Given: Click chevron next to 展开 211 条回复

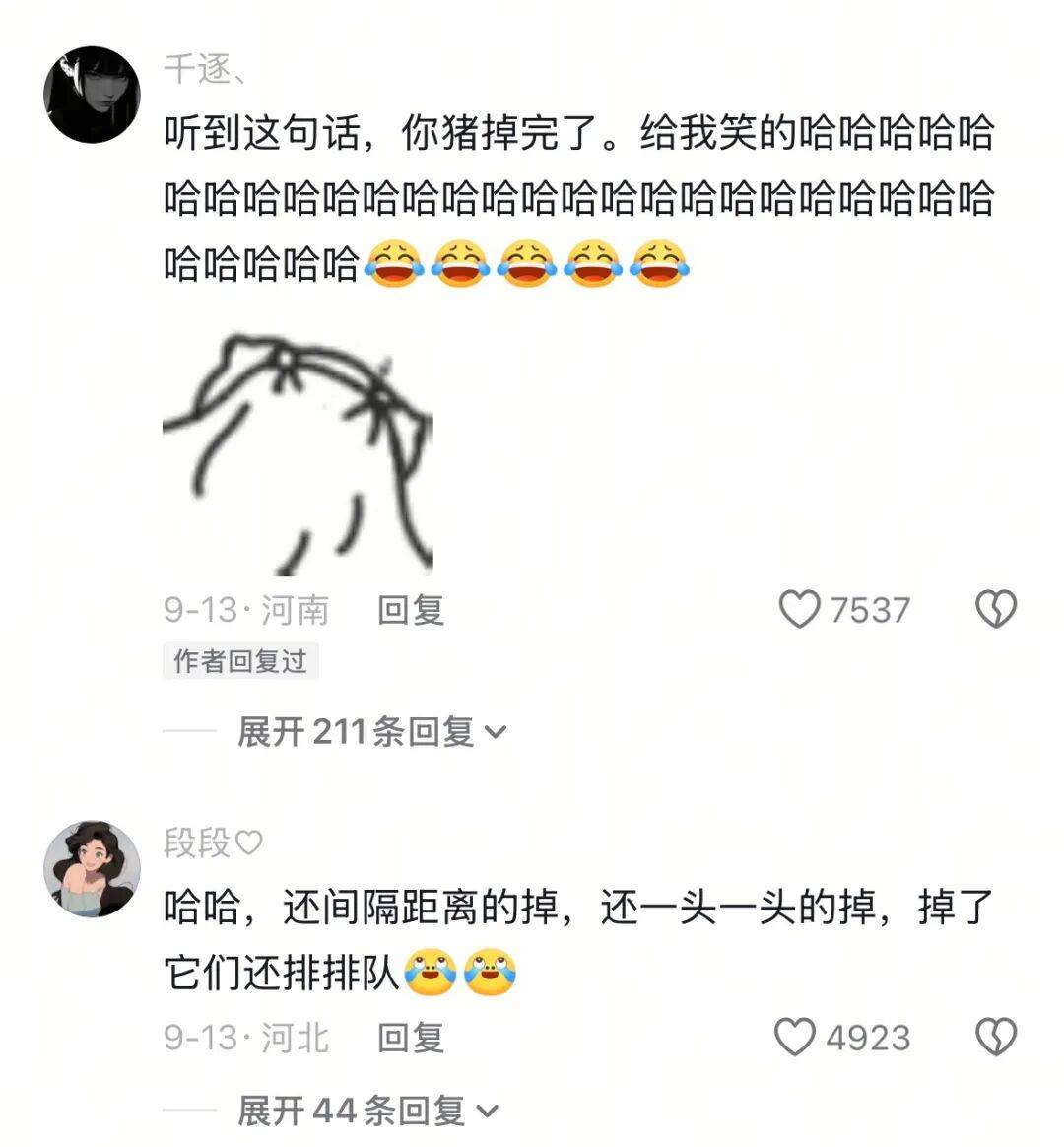Looking at the screenshot, I should (496, 733).
